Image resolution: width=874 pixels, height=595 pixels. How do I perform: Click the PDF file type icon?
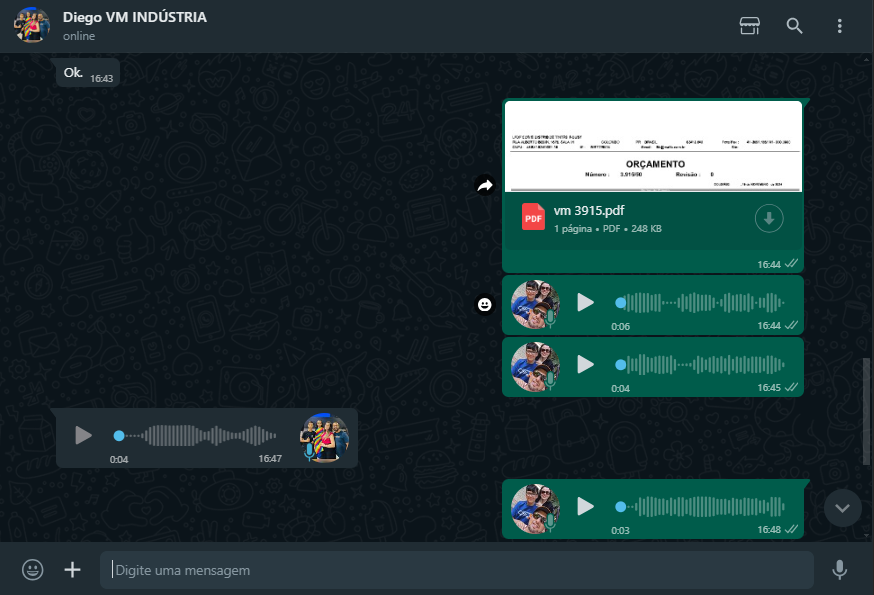(533, 217)
